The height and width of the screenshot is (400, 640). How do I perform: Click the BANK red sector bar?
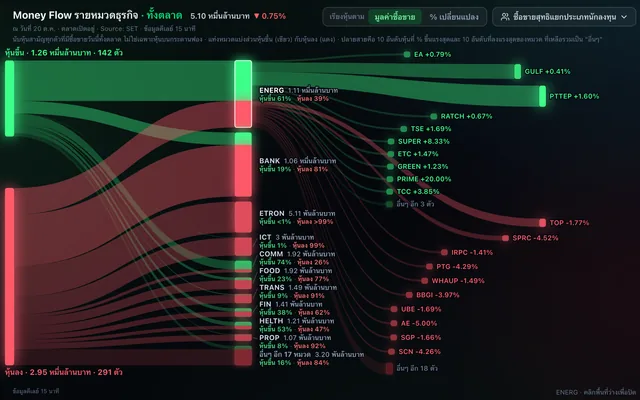click(243, 171)
